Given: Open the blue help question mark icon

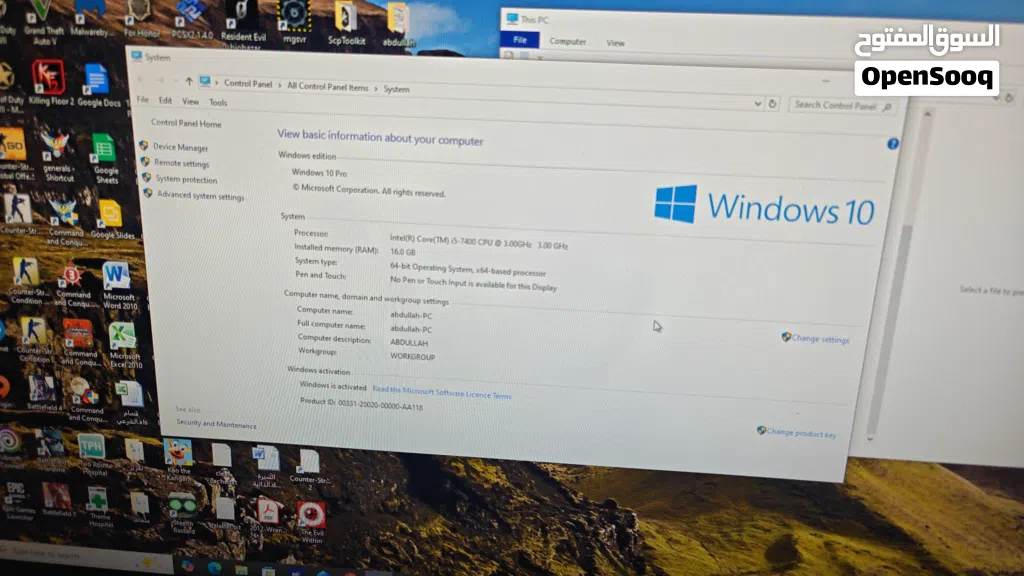Looking at the screenshot, I should [893, 144].
